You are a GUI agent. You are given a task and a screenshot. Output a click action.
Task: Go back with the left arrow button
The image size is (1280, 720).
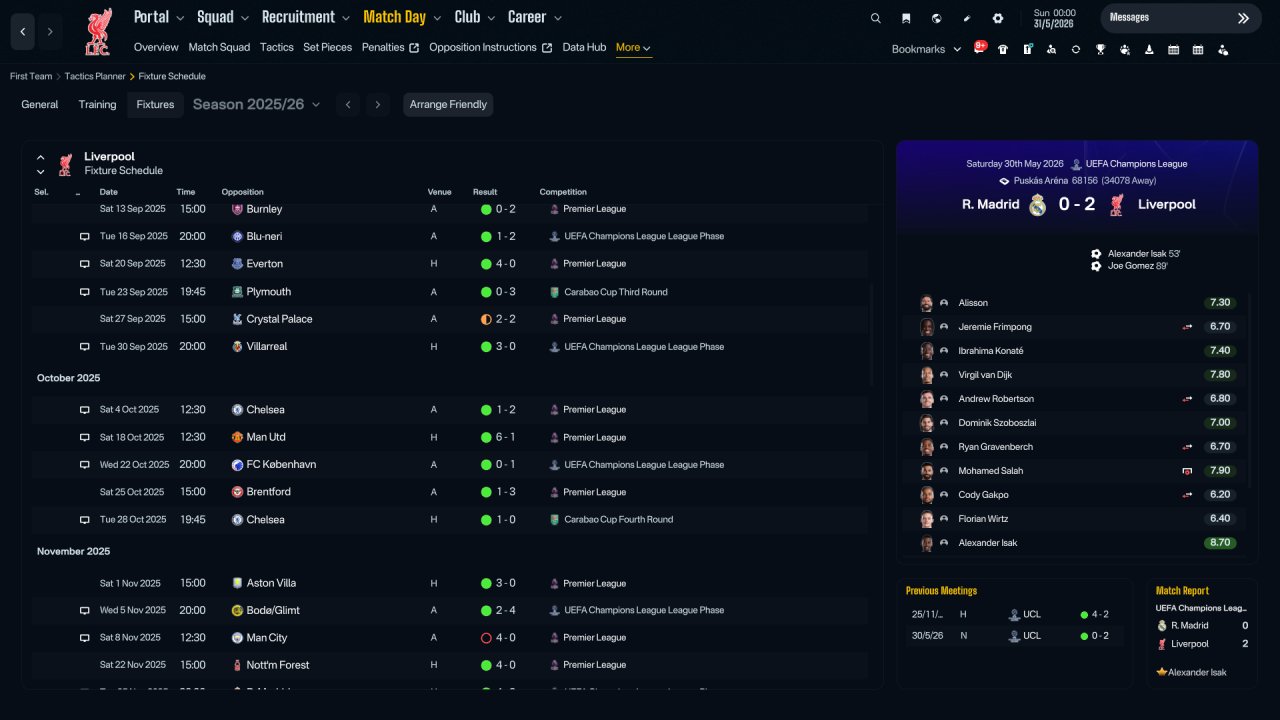tap(23, 32)
